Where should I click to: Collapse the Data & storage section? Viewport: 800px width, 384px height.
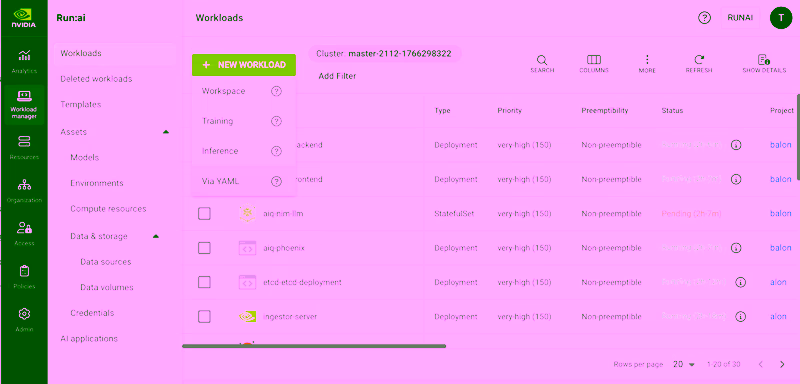pos(156,236)
